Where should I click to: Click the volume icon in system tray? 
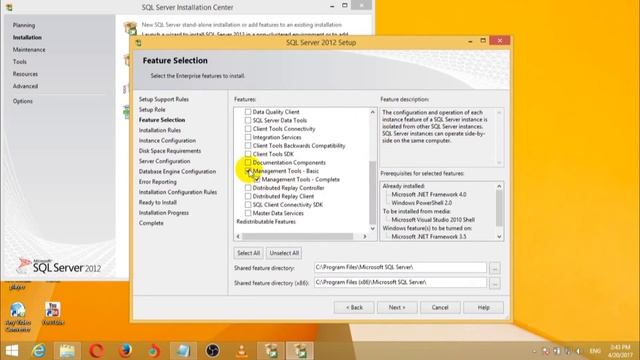point(579,351)
